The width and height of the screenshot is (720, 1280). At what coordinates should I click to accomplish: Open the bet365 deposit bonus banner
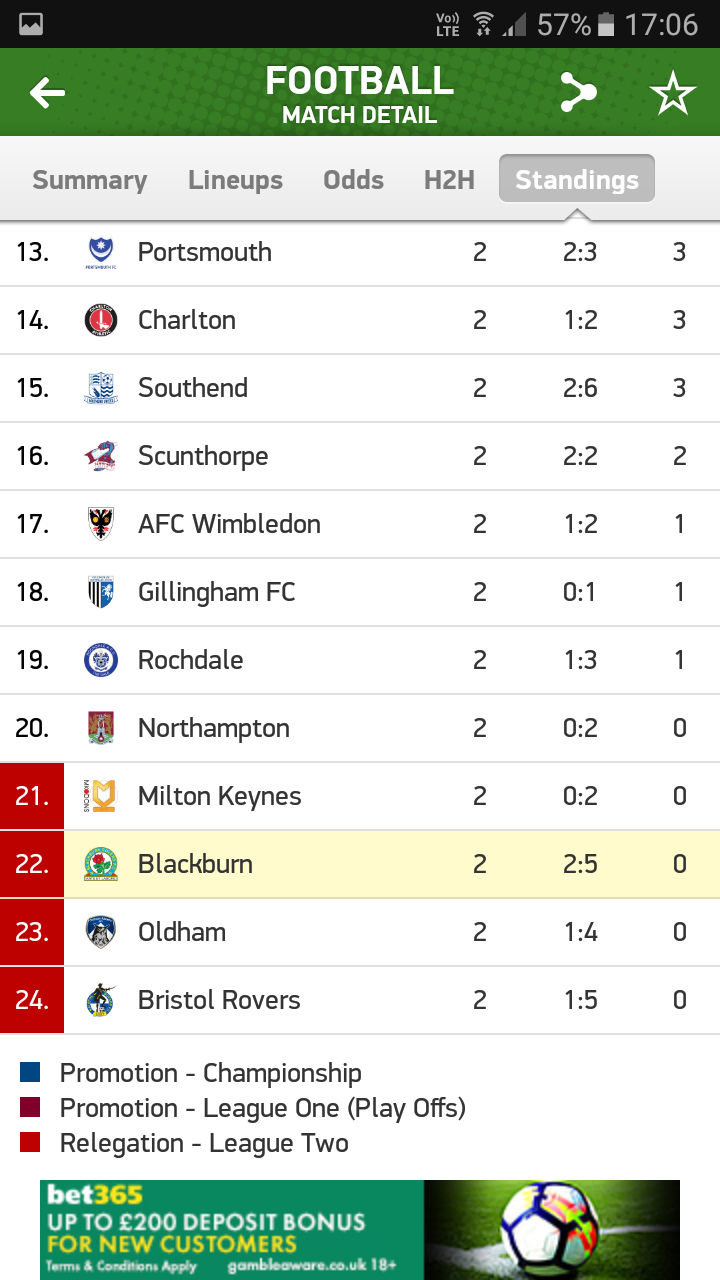click(x=360, y=1229)
